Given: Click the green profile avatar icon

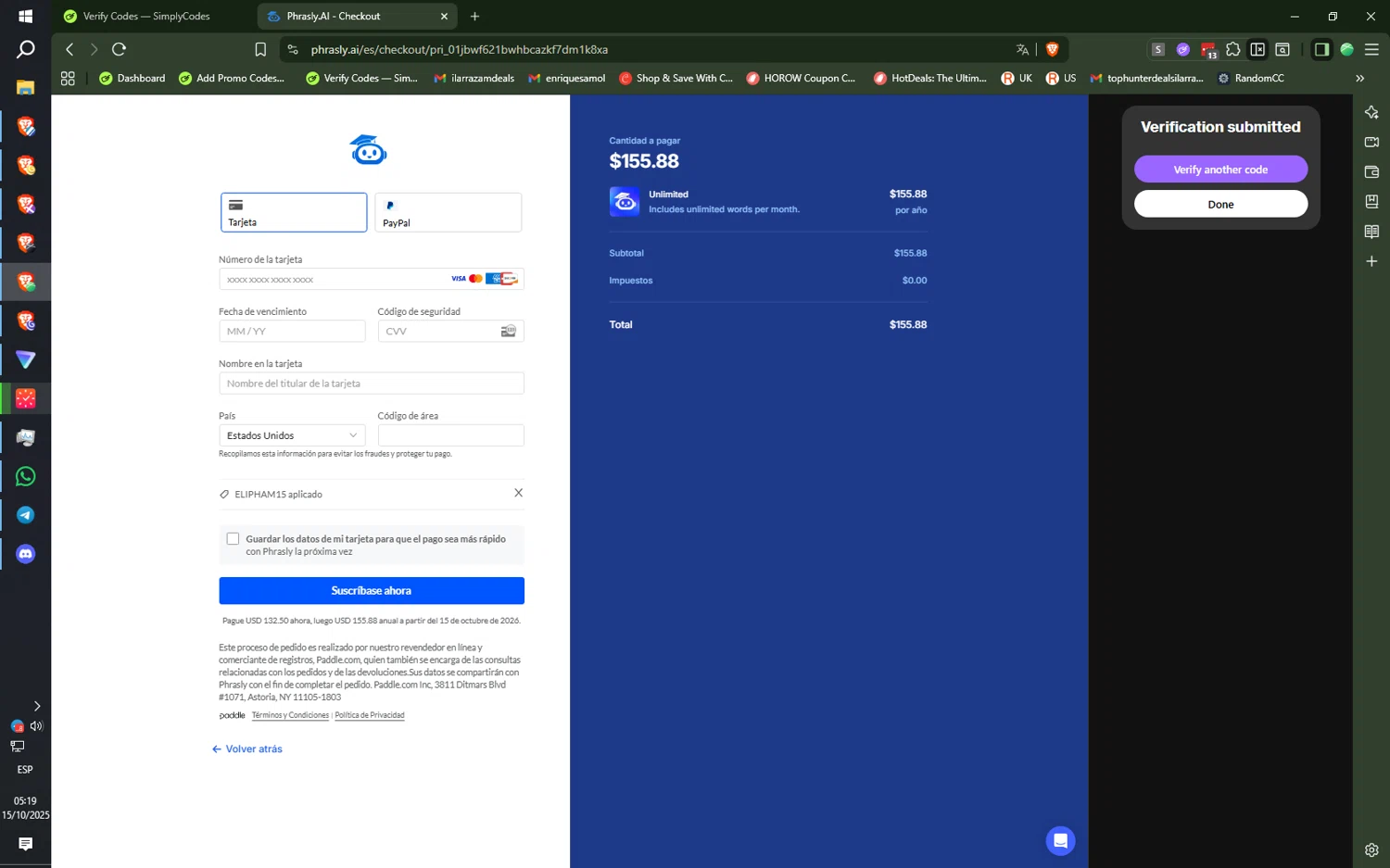Looking at the screenshot, I should pyautogui.click(x=1346, y=49).
